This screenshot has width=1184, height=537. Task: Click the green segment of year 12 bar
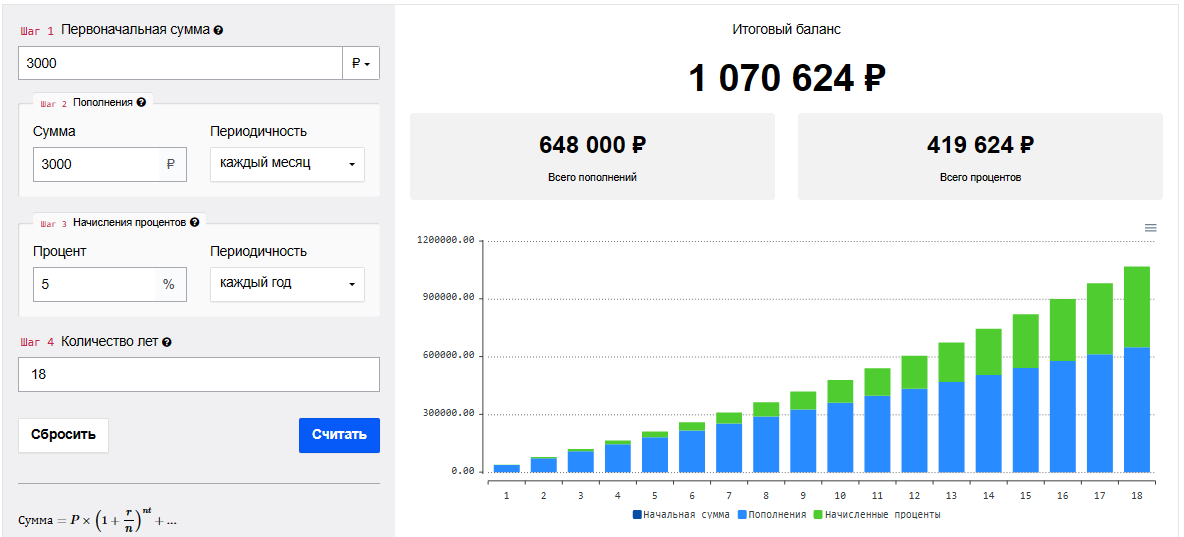click(x=914, y=372)
